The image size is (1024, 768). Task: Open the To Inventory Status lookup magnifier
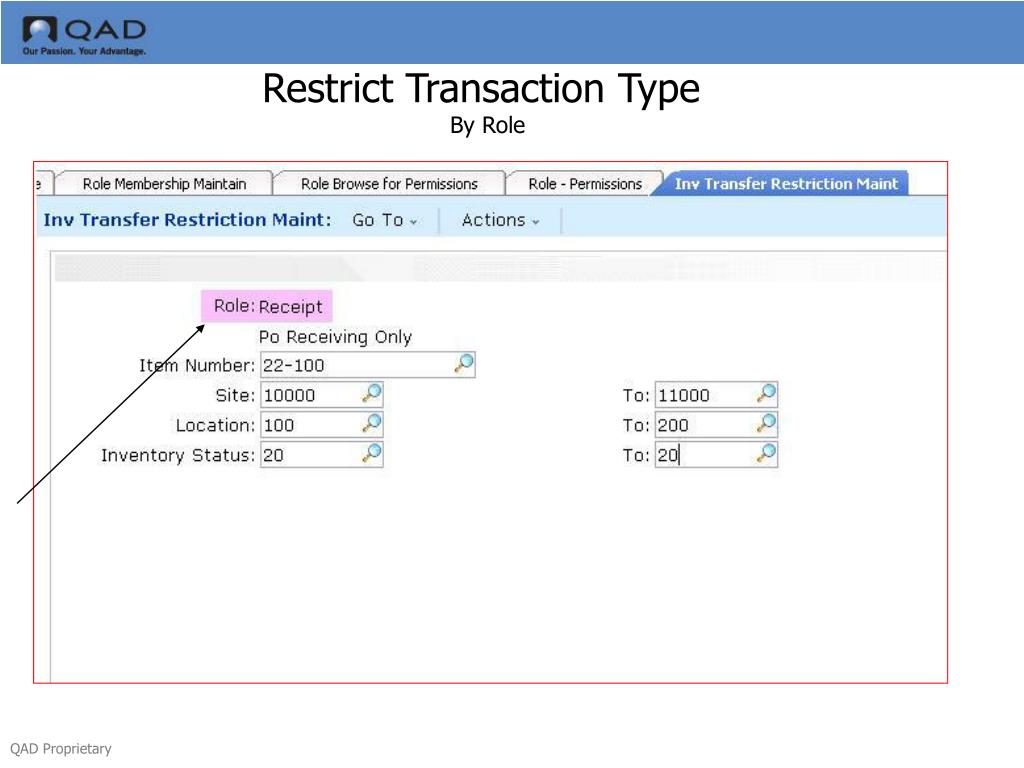click(x=765, y=454)
